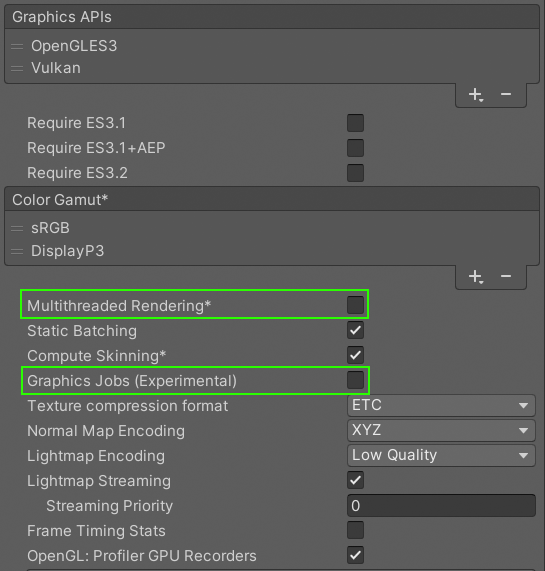Click the Compute Skinning* label
The image size is (545, 571).
coord(96,356)
